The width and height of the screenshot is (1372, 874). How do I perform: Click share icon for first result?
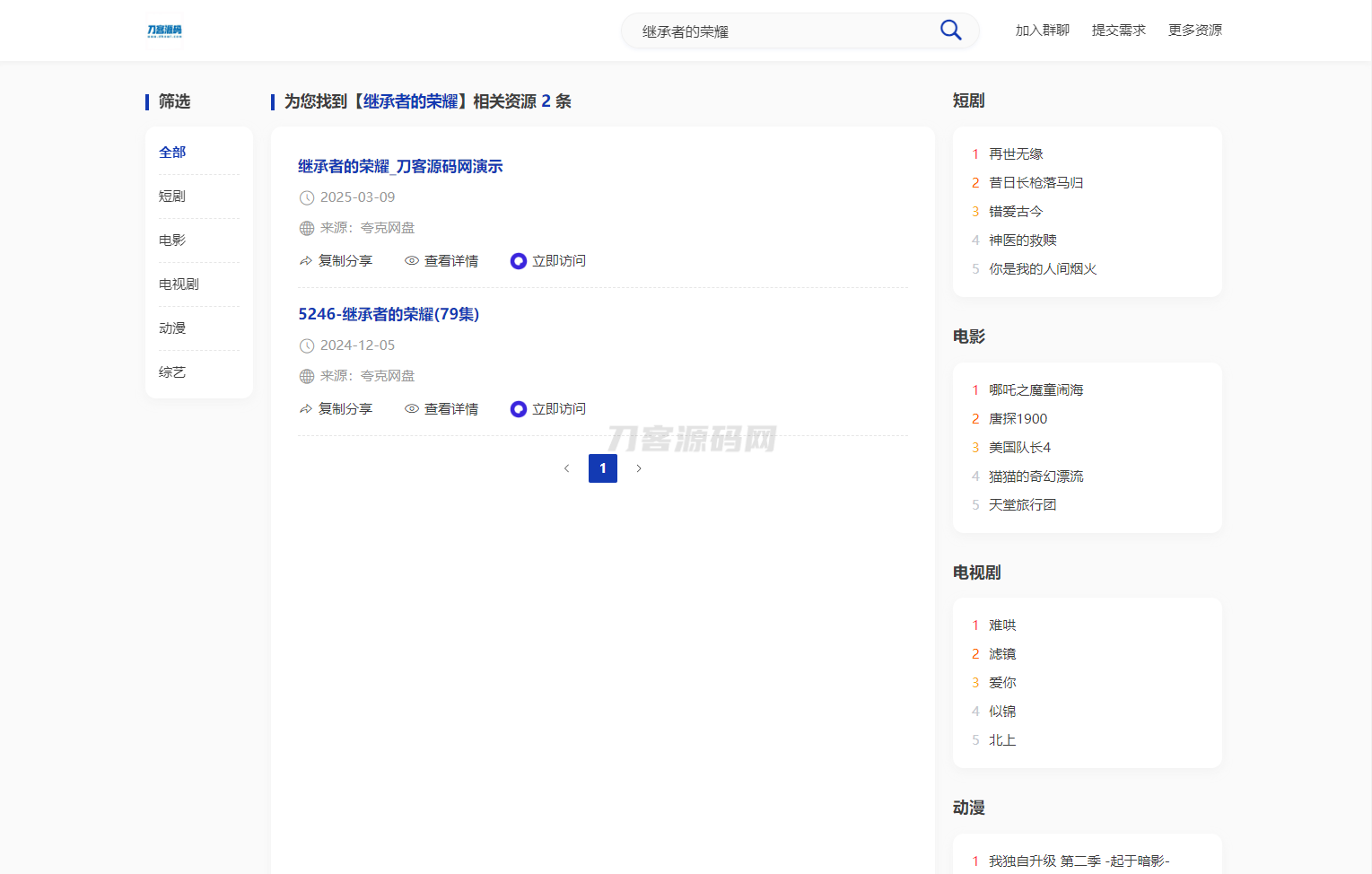[x=306, y=261]
